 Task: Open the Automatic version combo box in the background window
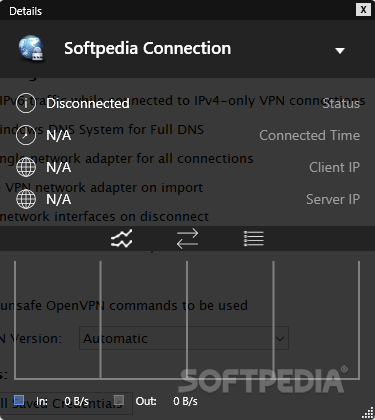point(184,338)
